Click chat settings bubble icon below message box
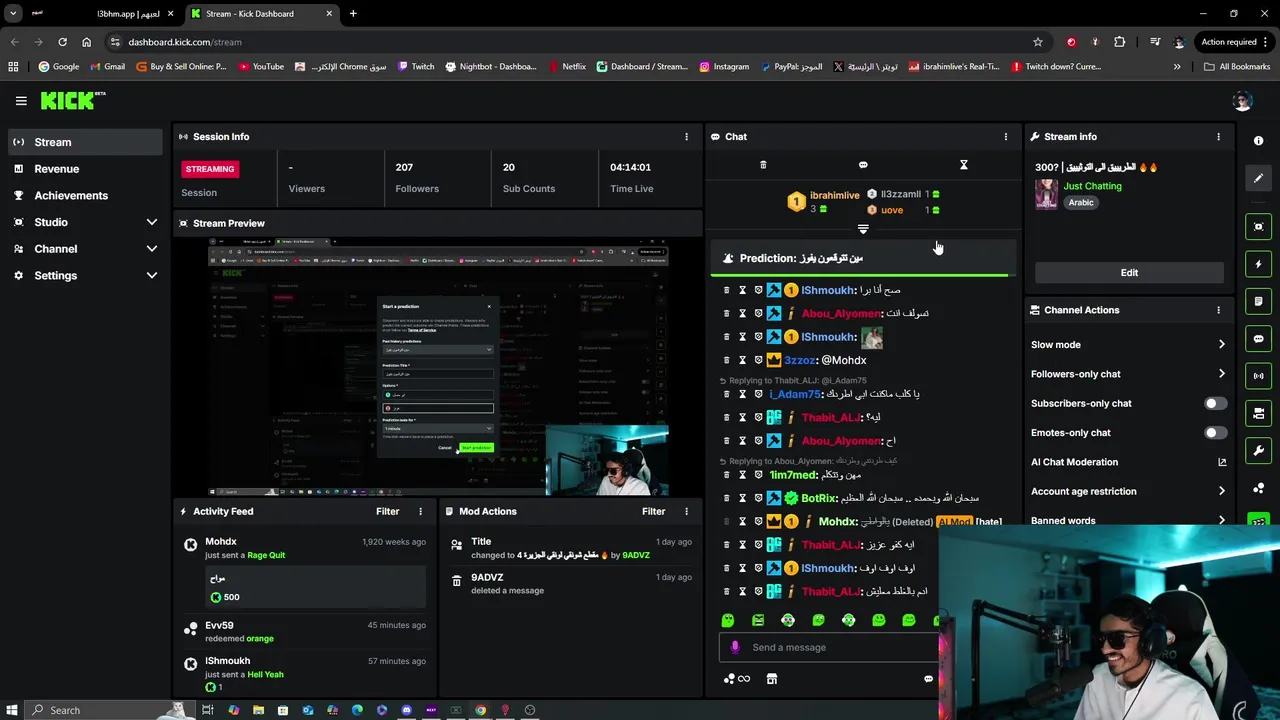This screenshot has height=720, width=1280. pyautogui.click(x=928, y=679)
